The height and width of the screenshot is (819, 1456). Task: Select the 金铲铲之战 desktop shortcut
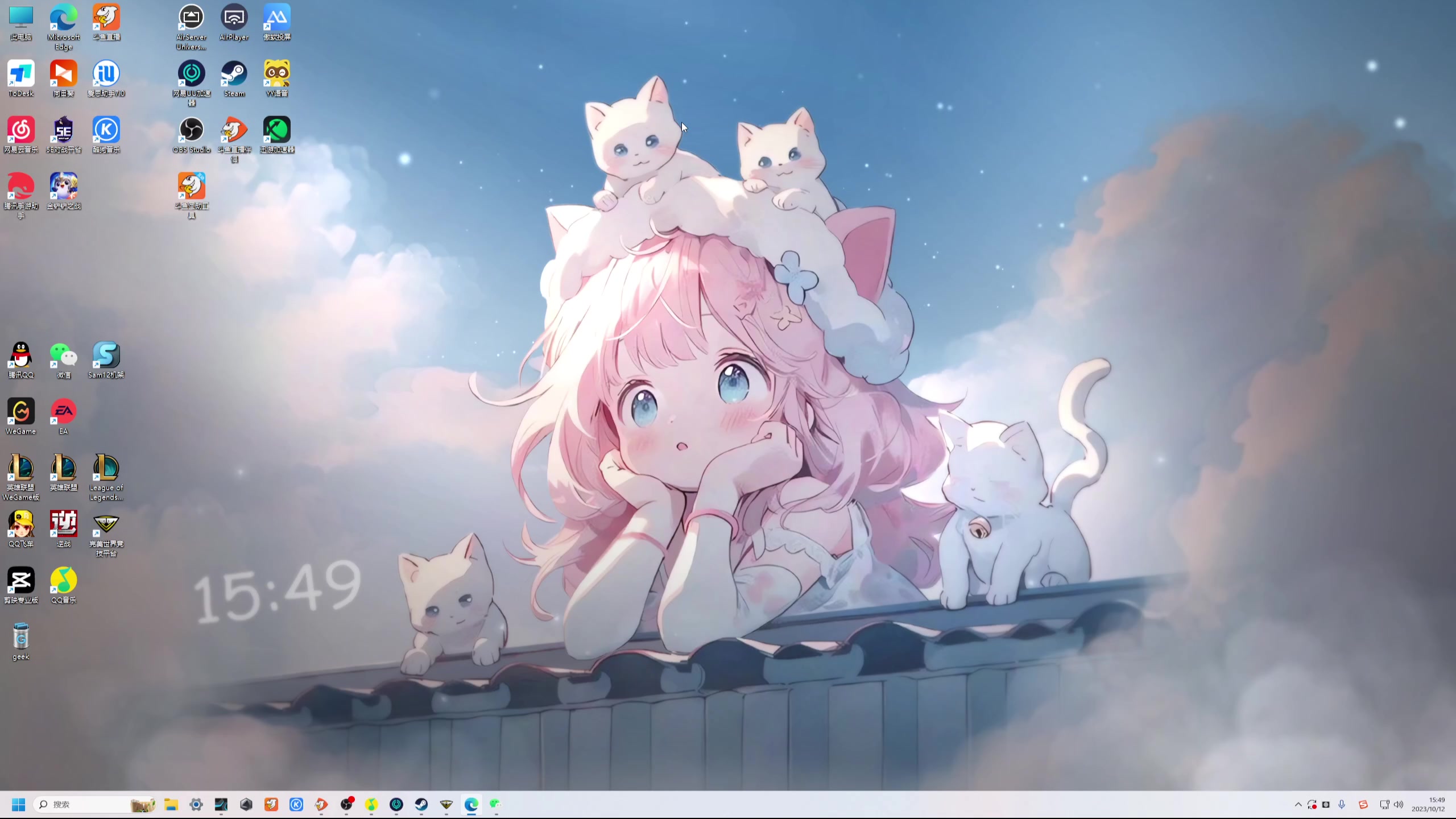[x=64, y=192]
